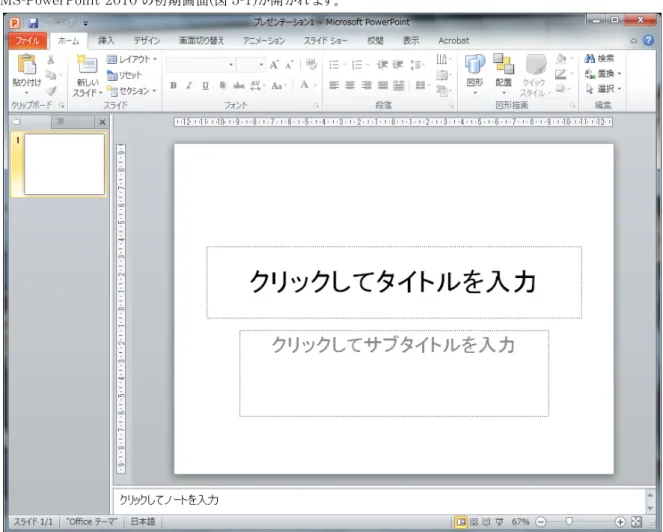Adjust the zoom slider handle in status bar
This screenshot has height=532, width=663.
[x=569, y=521]
